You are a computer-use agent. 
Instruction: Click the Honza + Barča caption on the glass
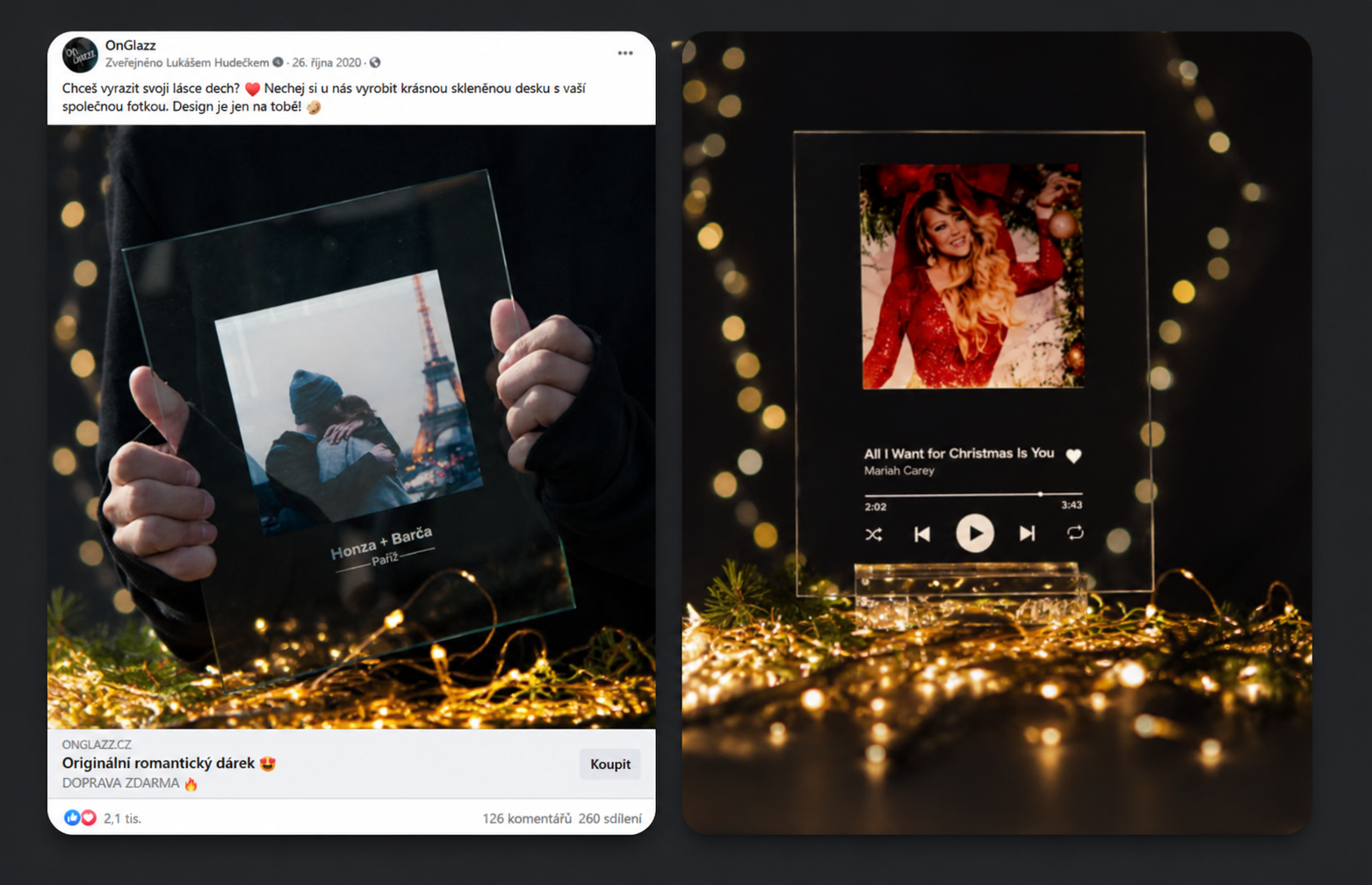click(381, 543)
